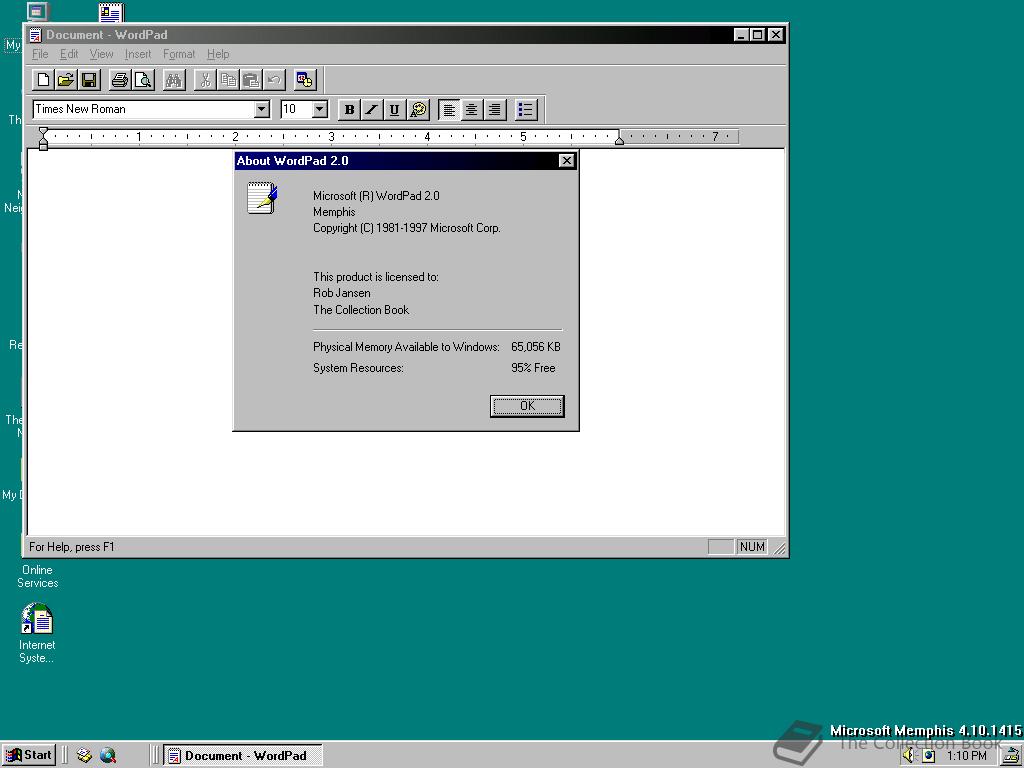Viewport: 1024px width, 768px height.
Task: Select Align Right paragraph button
Action: (494, 110)
